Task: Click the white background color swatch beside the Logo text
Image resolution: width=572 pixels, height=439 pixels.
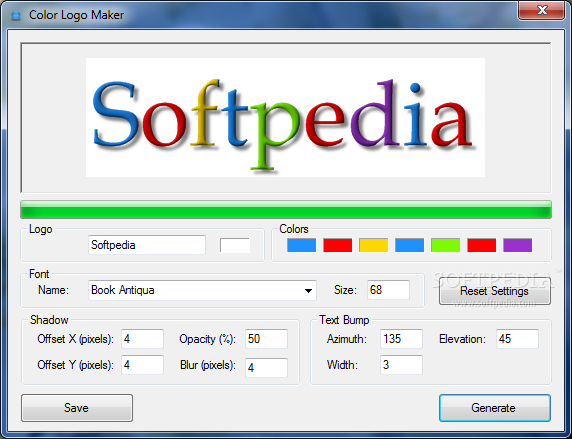Action: (235, 245)
